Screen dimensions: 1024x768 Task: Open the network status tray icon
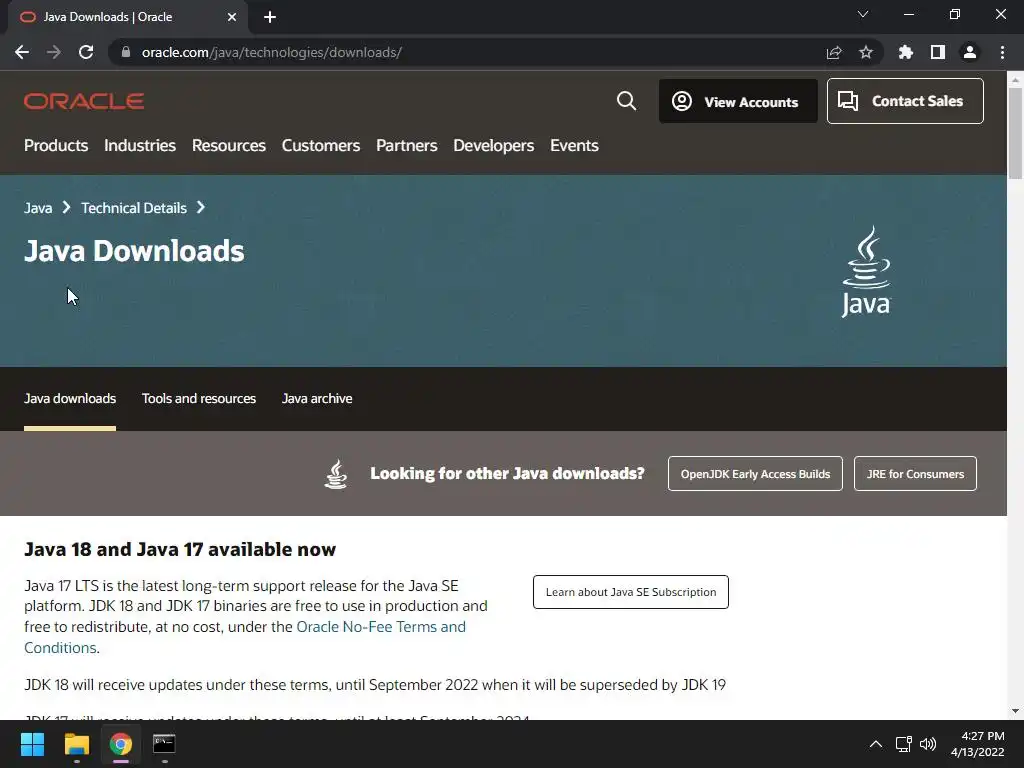[x=903, y=744]
